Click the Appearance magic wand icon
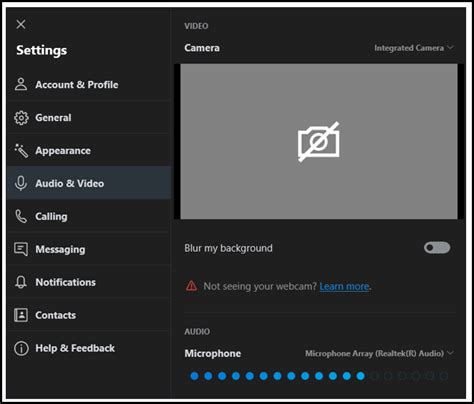This screenshot has width=474, height=404. click(x=21, y=151)
